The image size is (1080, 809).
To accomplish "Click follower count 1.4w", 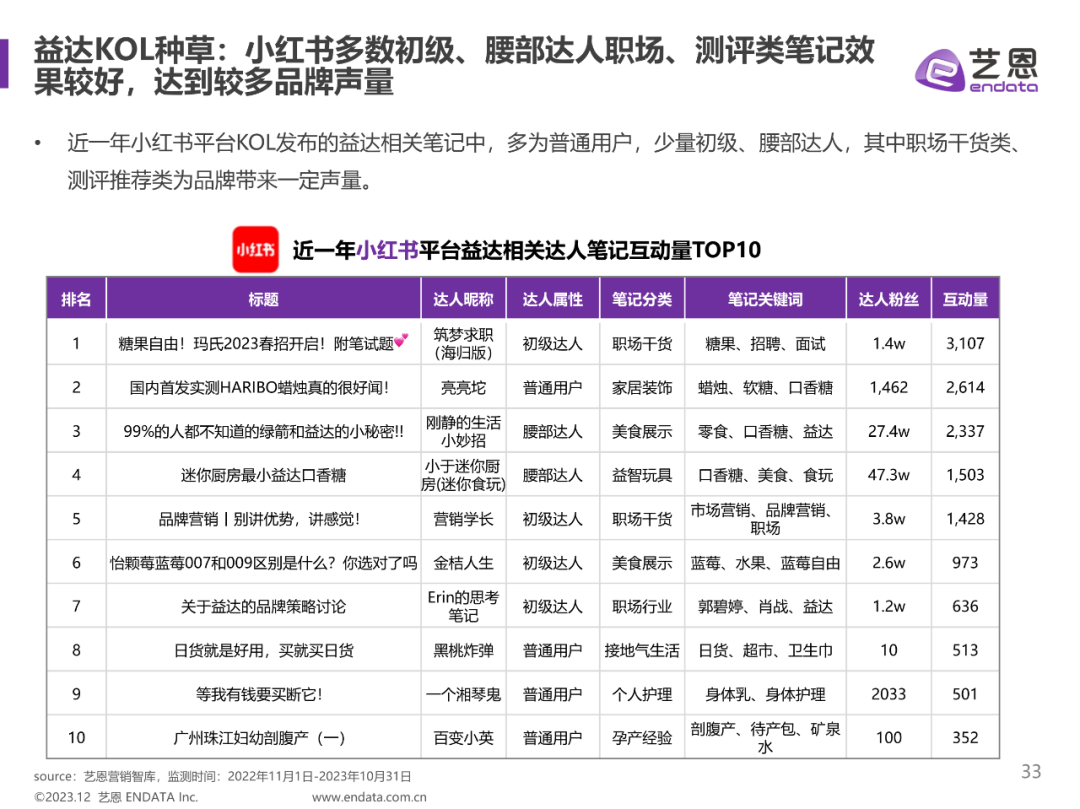I will [889, 343].
